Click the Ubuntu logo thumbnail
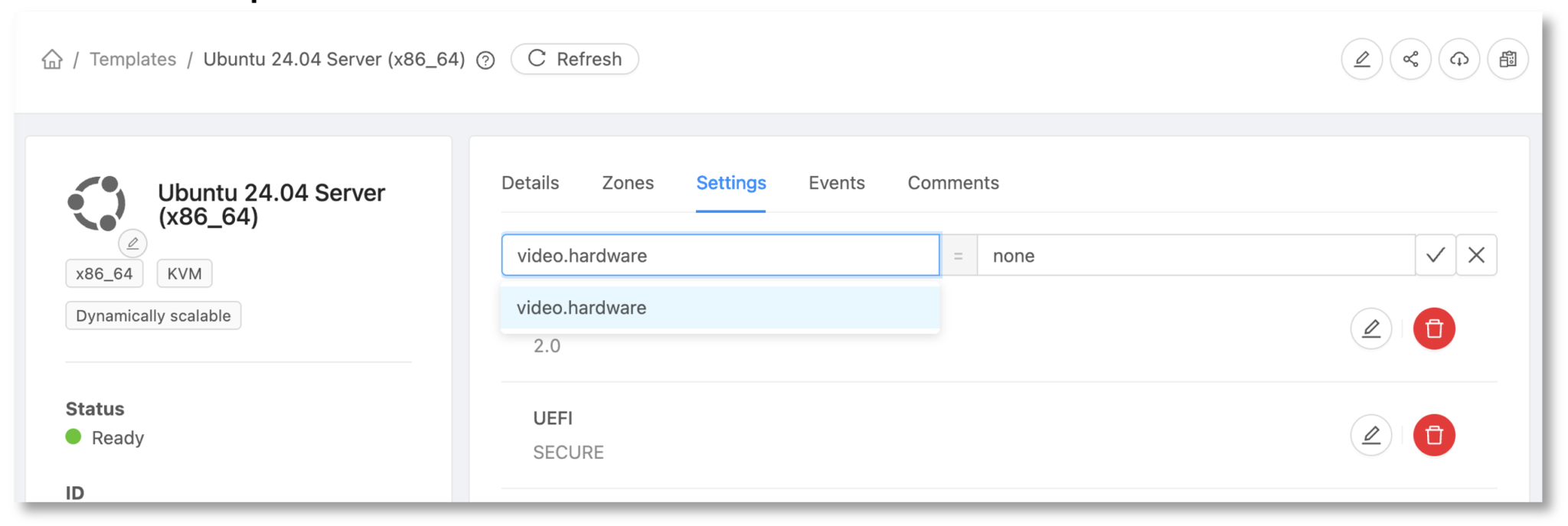This screenshot has height=526, width=1568. (96, 203)
